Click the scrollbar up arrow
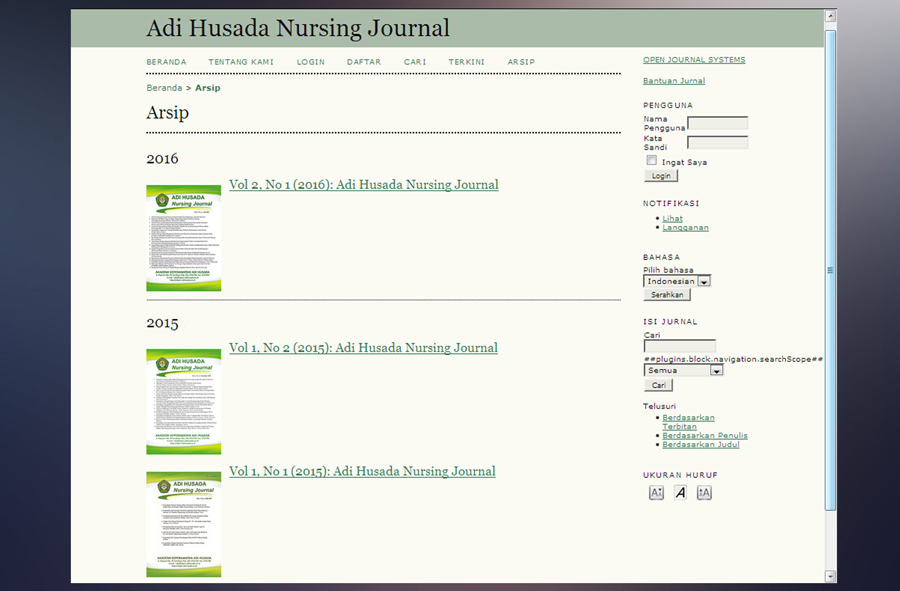The image size is (900, 591). coord(830,17)
